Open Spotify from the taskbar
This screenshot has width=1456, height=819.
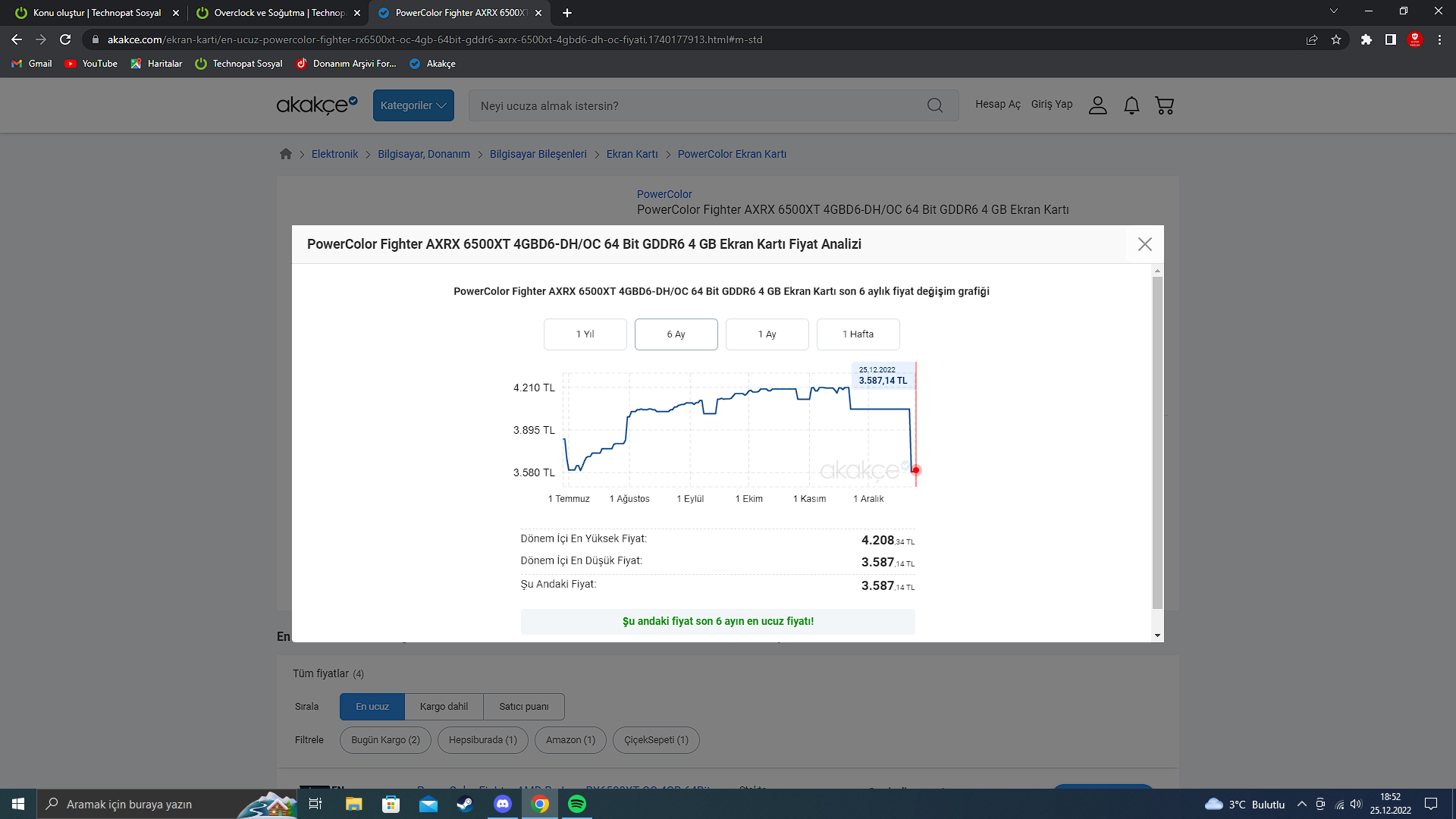(577, 804)
